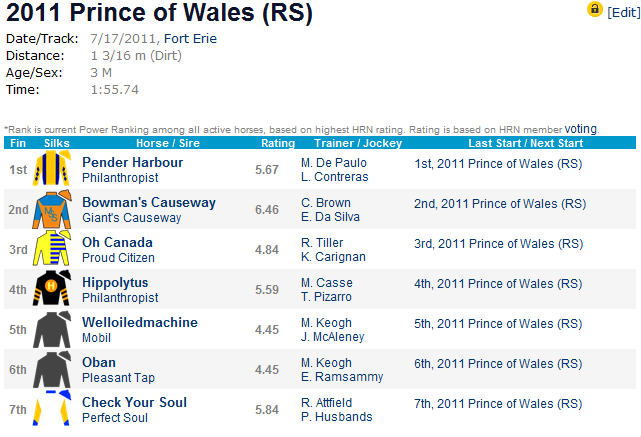Open trainer R. Attfield link

(x=326, y=403)
